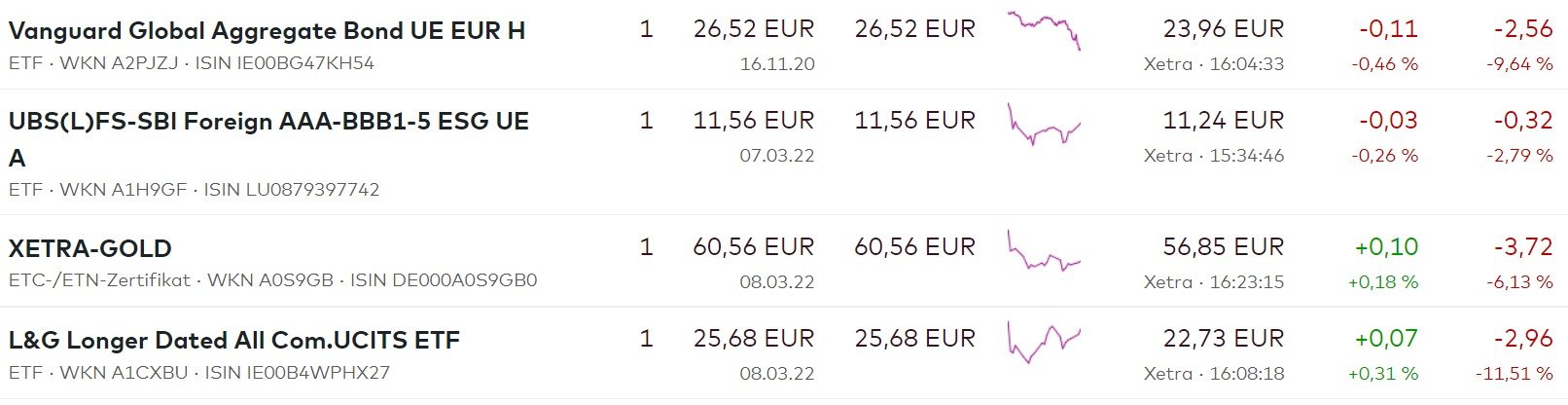The width and height of the screenshot is (1568, 405).
Task: Click the +0,31 % daily change
Action: coord(1382,374)
